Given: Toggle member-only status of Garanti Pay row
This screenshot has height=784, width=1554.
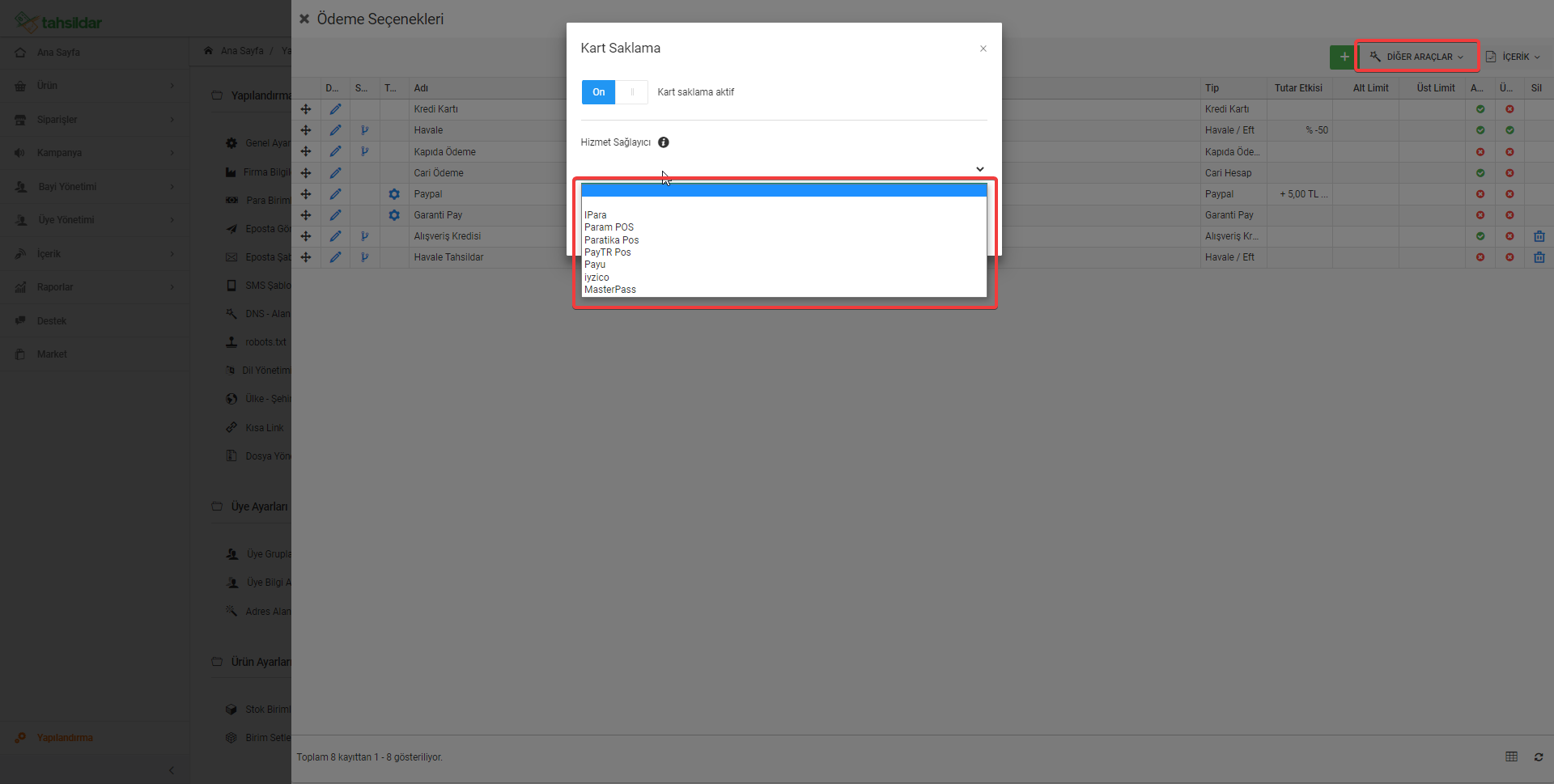Looking at the screenshot, I should coord(1509,215).
